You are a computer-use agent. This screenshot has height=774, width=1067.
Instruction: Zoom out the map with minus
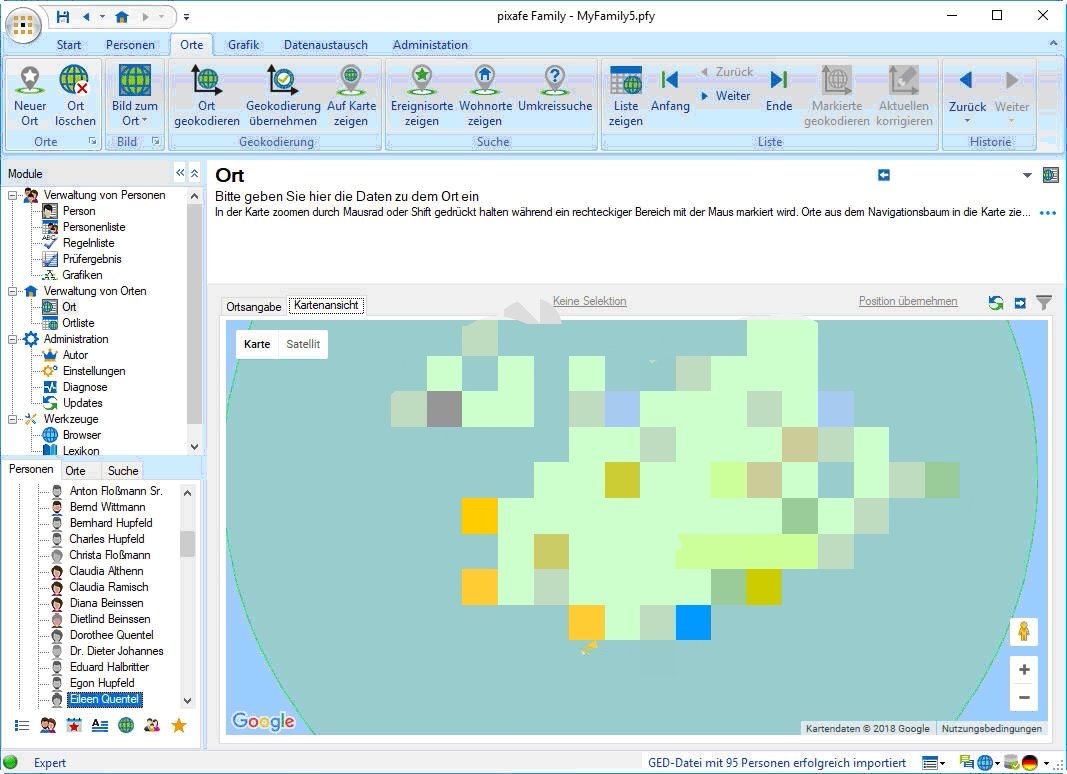[x=1023, y=697]
